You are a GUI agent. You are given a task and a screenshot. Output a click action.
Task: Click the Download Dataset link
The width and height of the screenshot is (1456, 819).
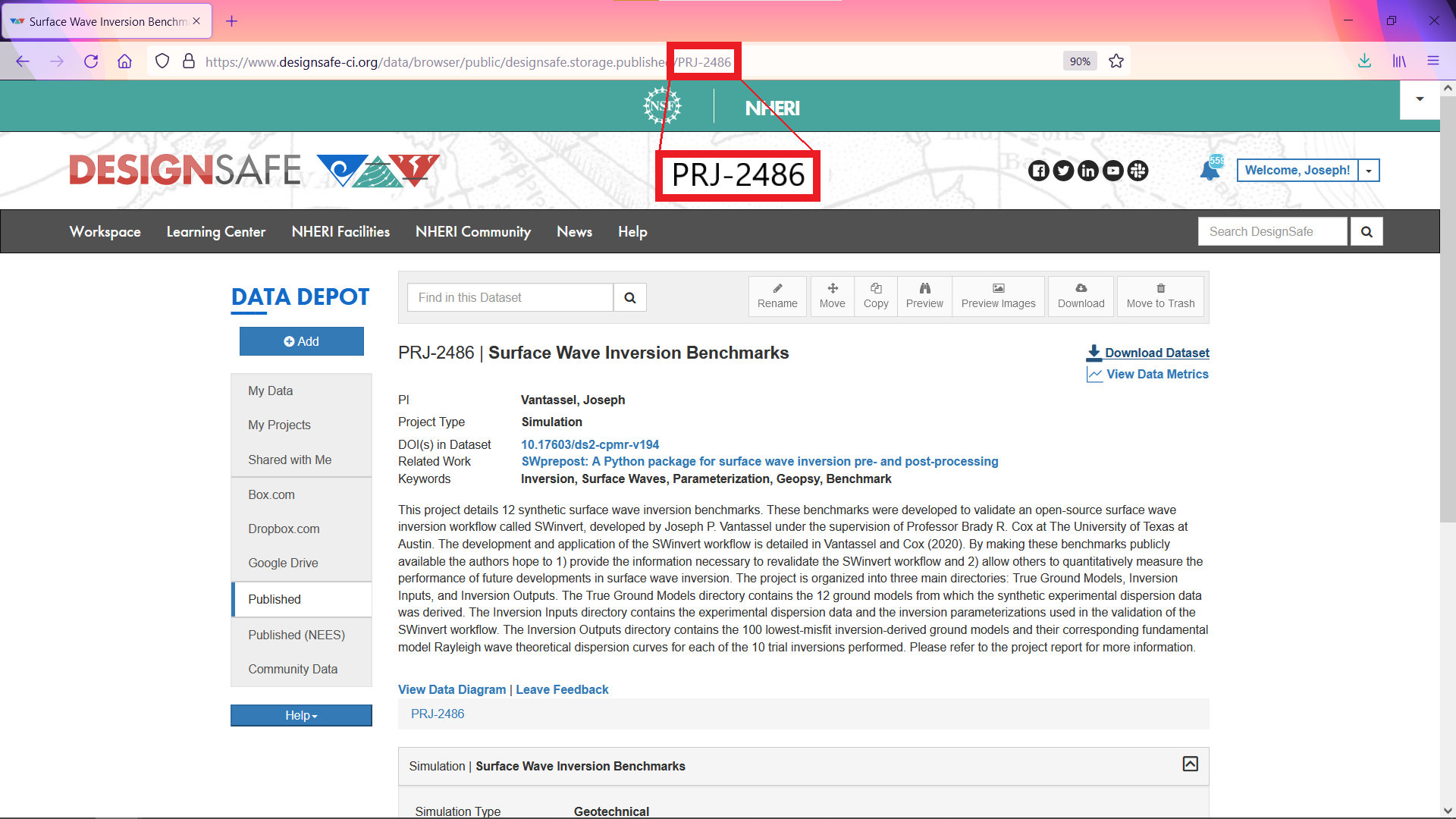click(x=1148, y=353)
